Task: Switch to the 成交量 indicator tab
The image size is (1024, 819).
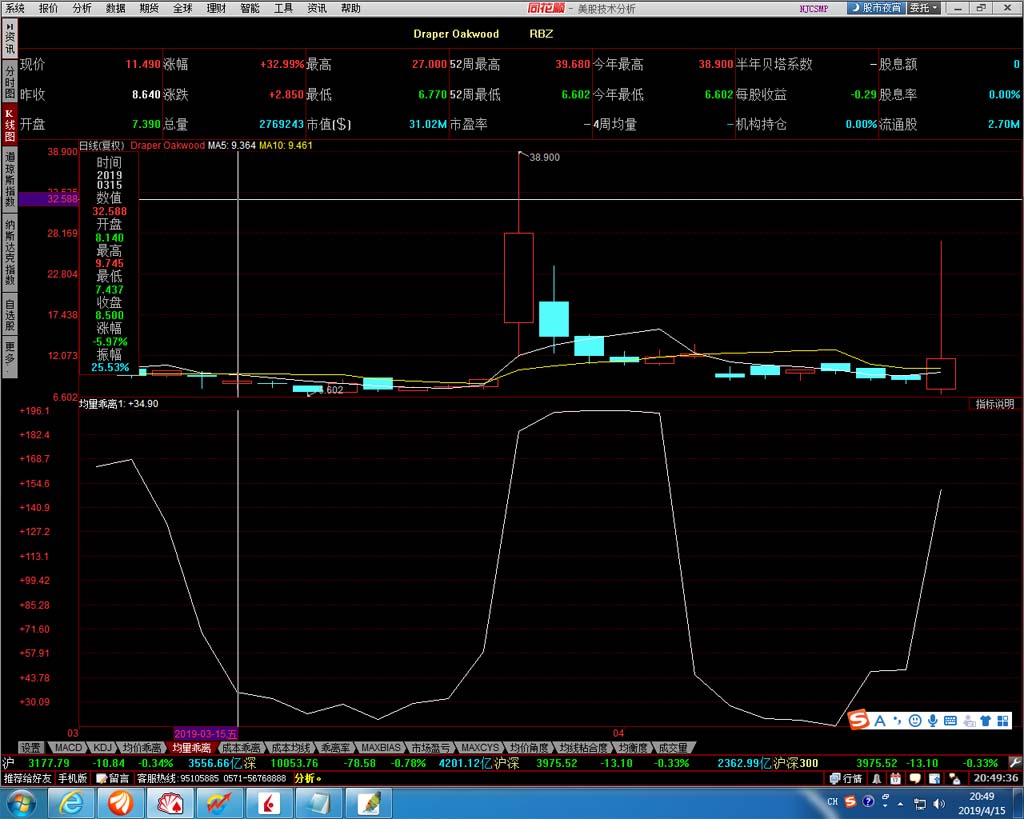Action: (673, 747)
